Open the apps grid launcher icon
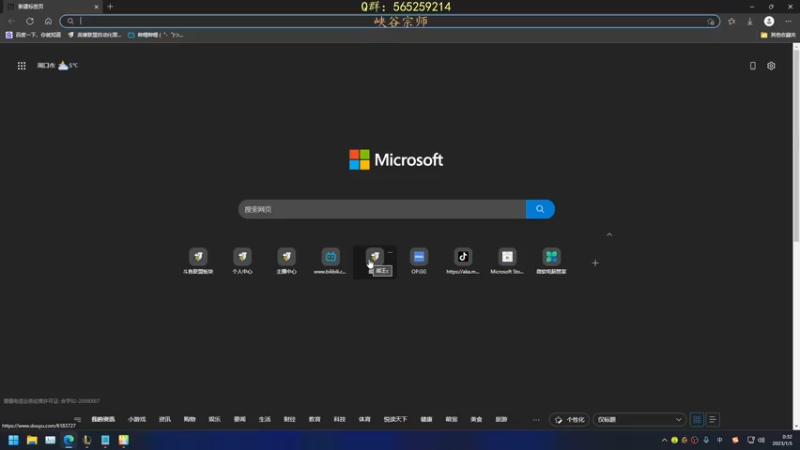 21,66
